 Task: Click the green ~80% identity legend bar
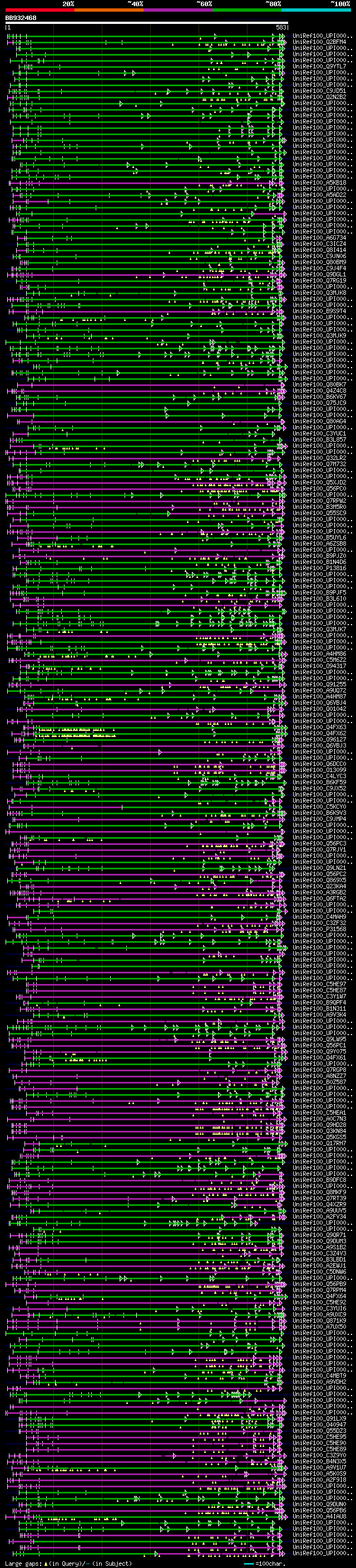pyautogui.click(x=247, y=10)
